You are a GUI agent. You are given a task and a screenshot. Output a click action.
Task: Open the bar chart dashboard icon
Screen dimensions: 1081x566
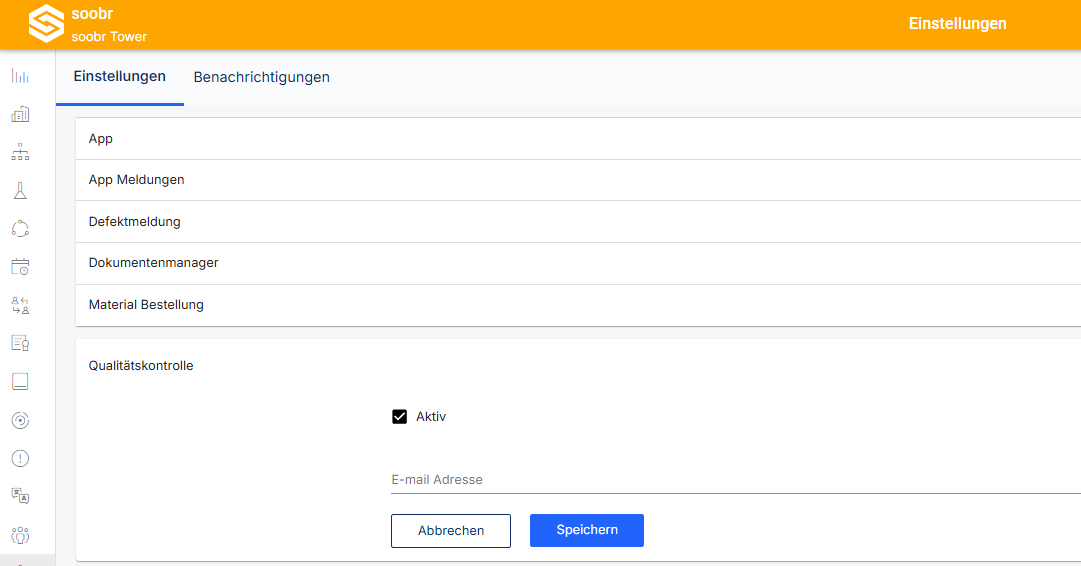click(x=20, y=76)
